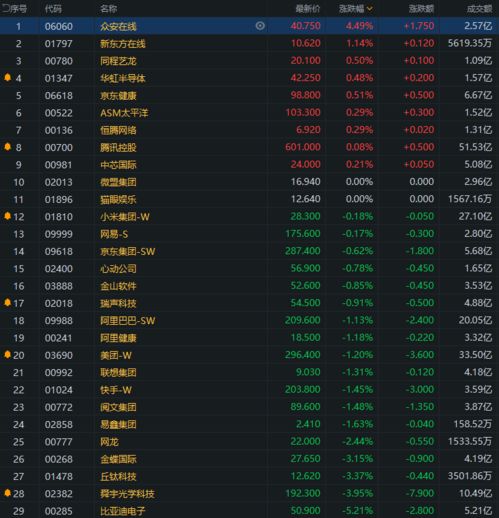The height and width of the screenshot is (518, 499).
Task: Toggle sort arrow on 涨跌幅 column
Action: [x=369, y=9]
